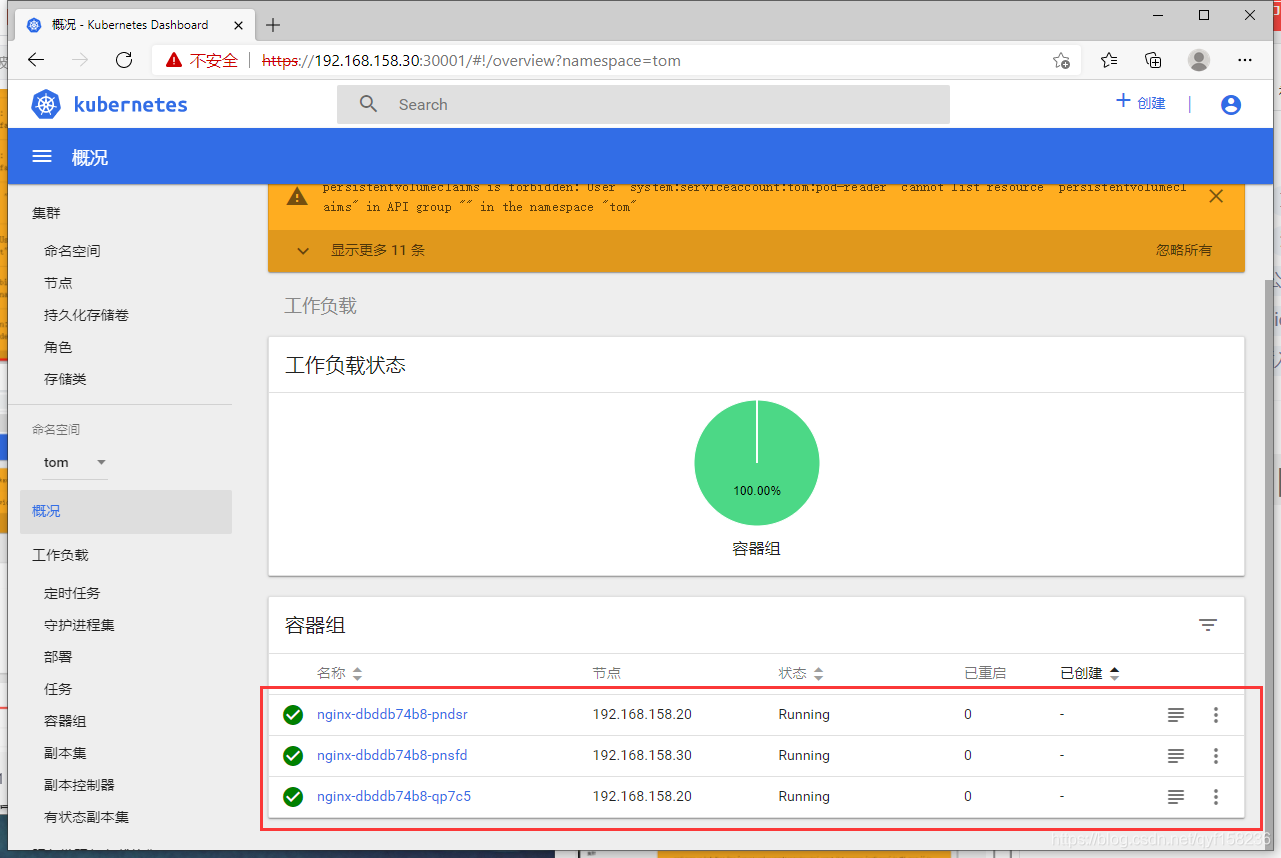Click Running status of nginx-dbddb74b8-pndsr

804,714
